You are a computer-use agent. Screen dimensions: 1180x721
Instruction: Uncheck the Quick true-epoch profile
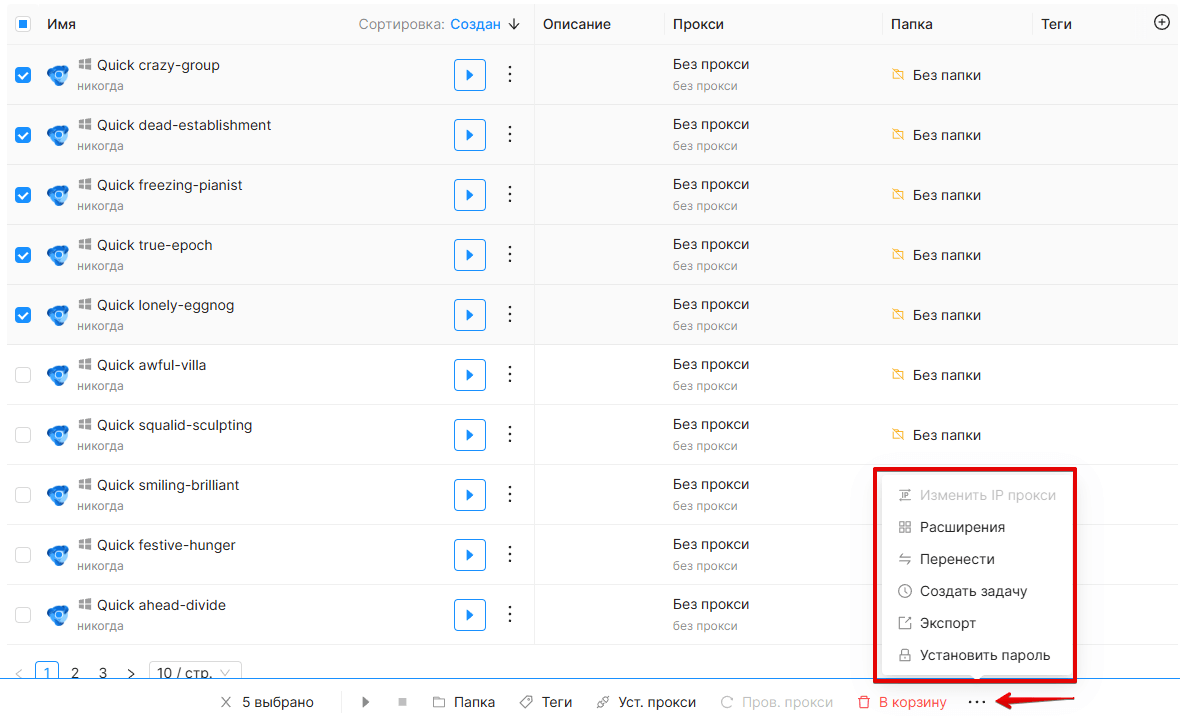[23, 255]
